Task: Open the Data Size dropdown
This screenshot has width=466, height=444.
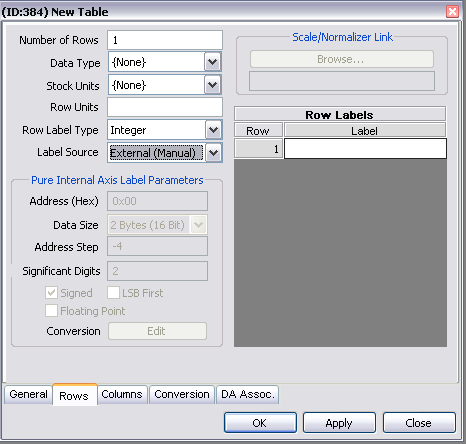Action: point(198,225)
